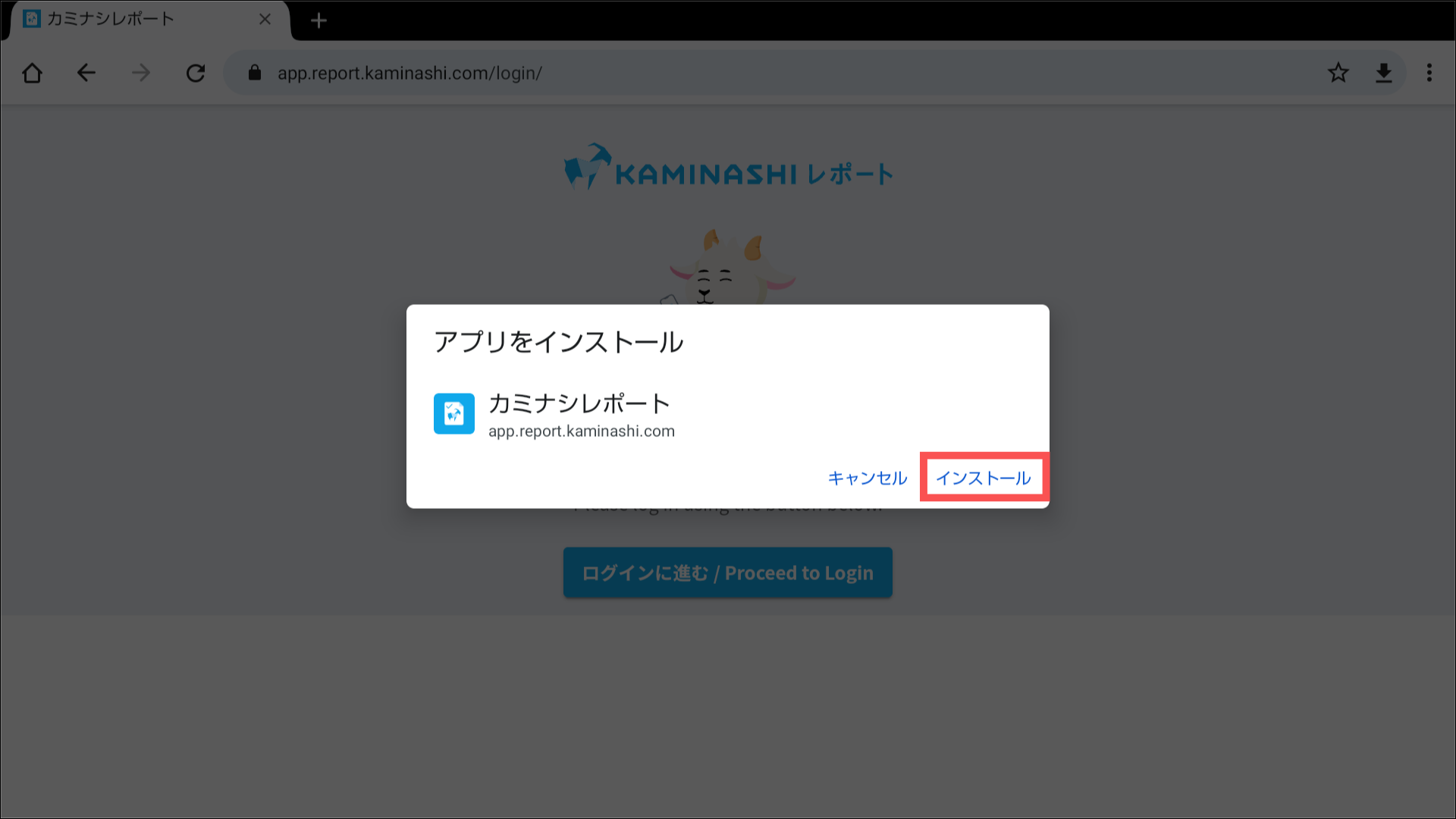
Task: Close the カミナシレポート tab
Action: [265, 20]
